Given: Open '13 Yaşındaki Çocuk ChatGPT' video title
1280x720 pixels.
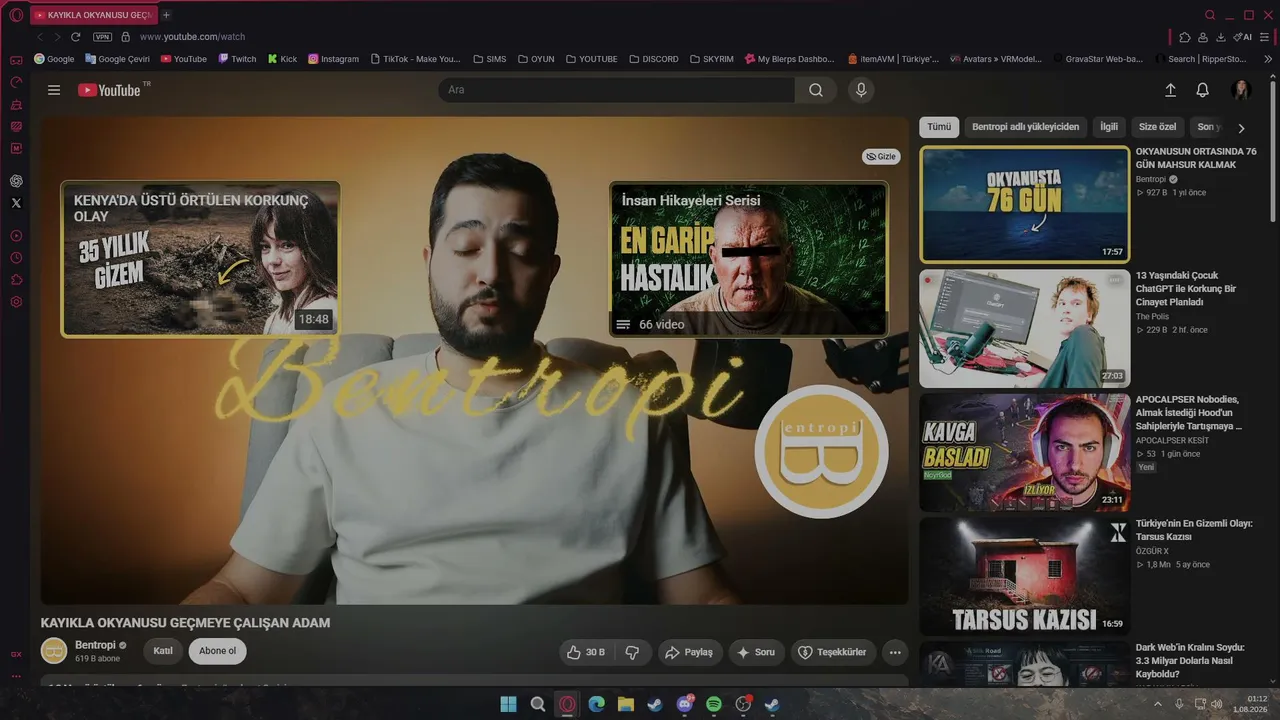Looking at the screenshot, I should click(1186, 289).
